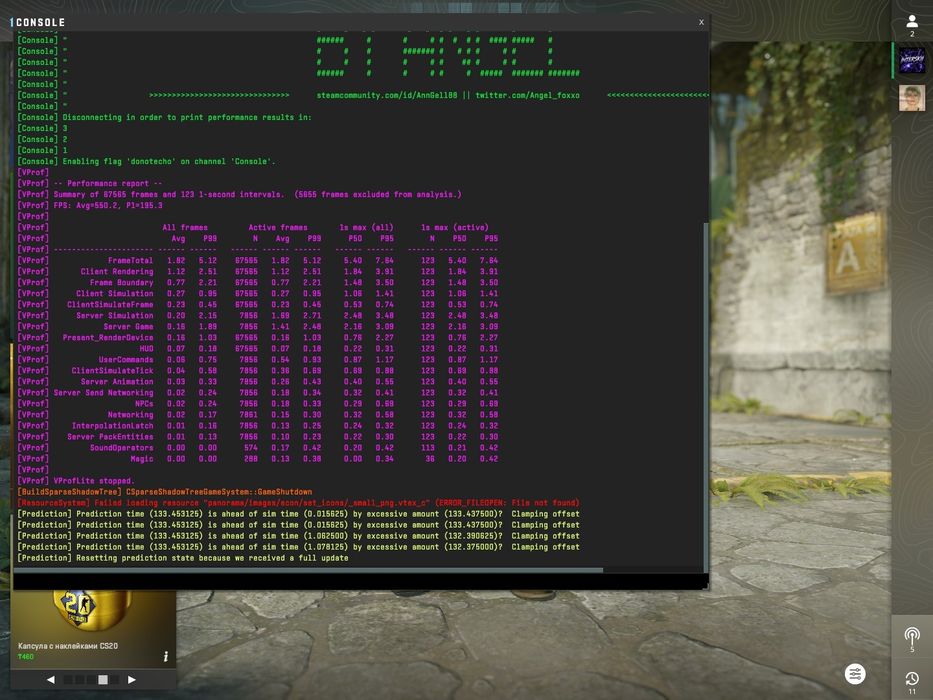Click the Networking row label
Screen dimensions: 933x700
[130, 415]
